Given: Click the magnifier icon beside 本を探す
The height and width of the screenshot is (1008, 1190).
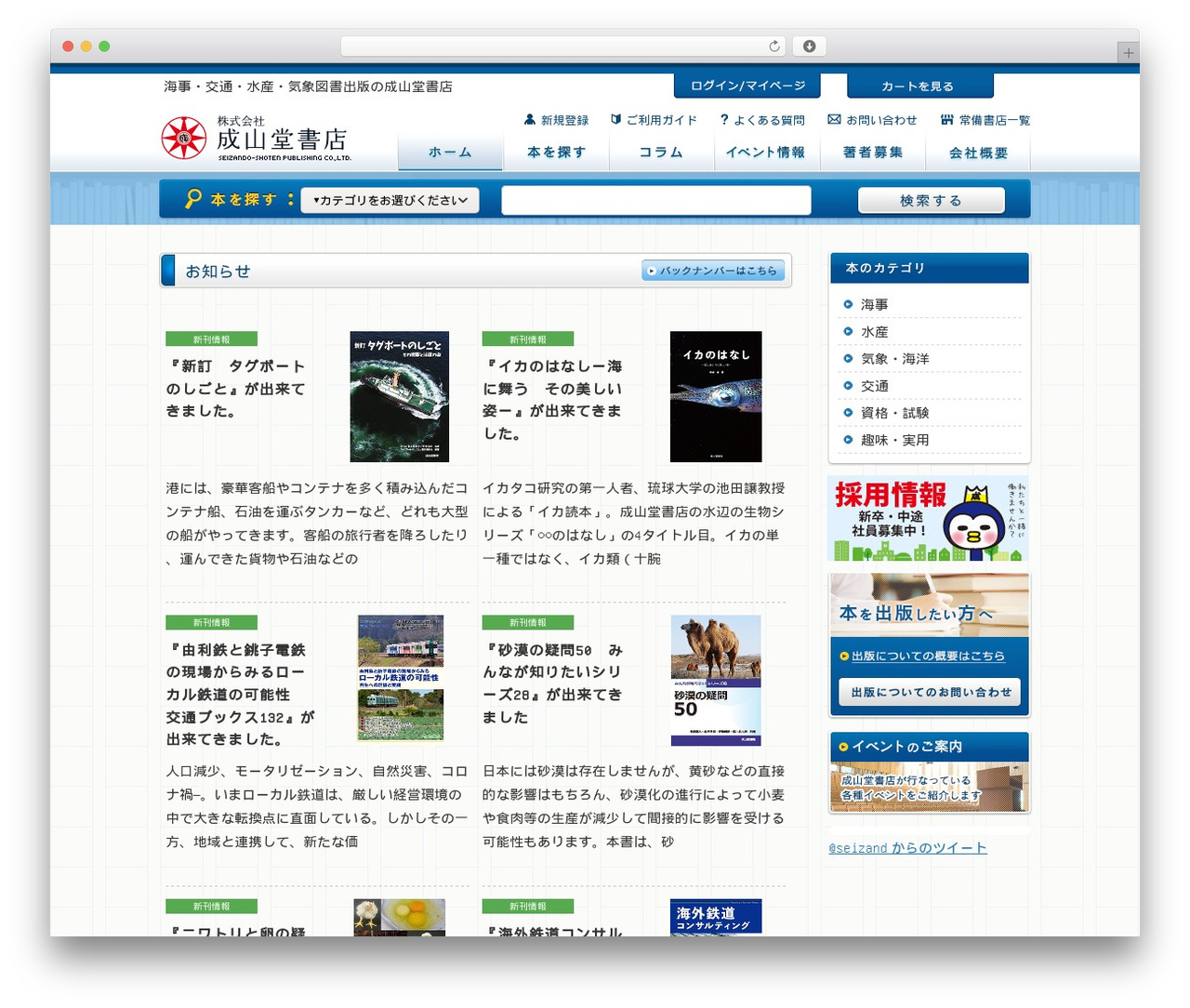Looking at the screenshot, I should (192, 199).
